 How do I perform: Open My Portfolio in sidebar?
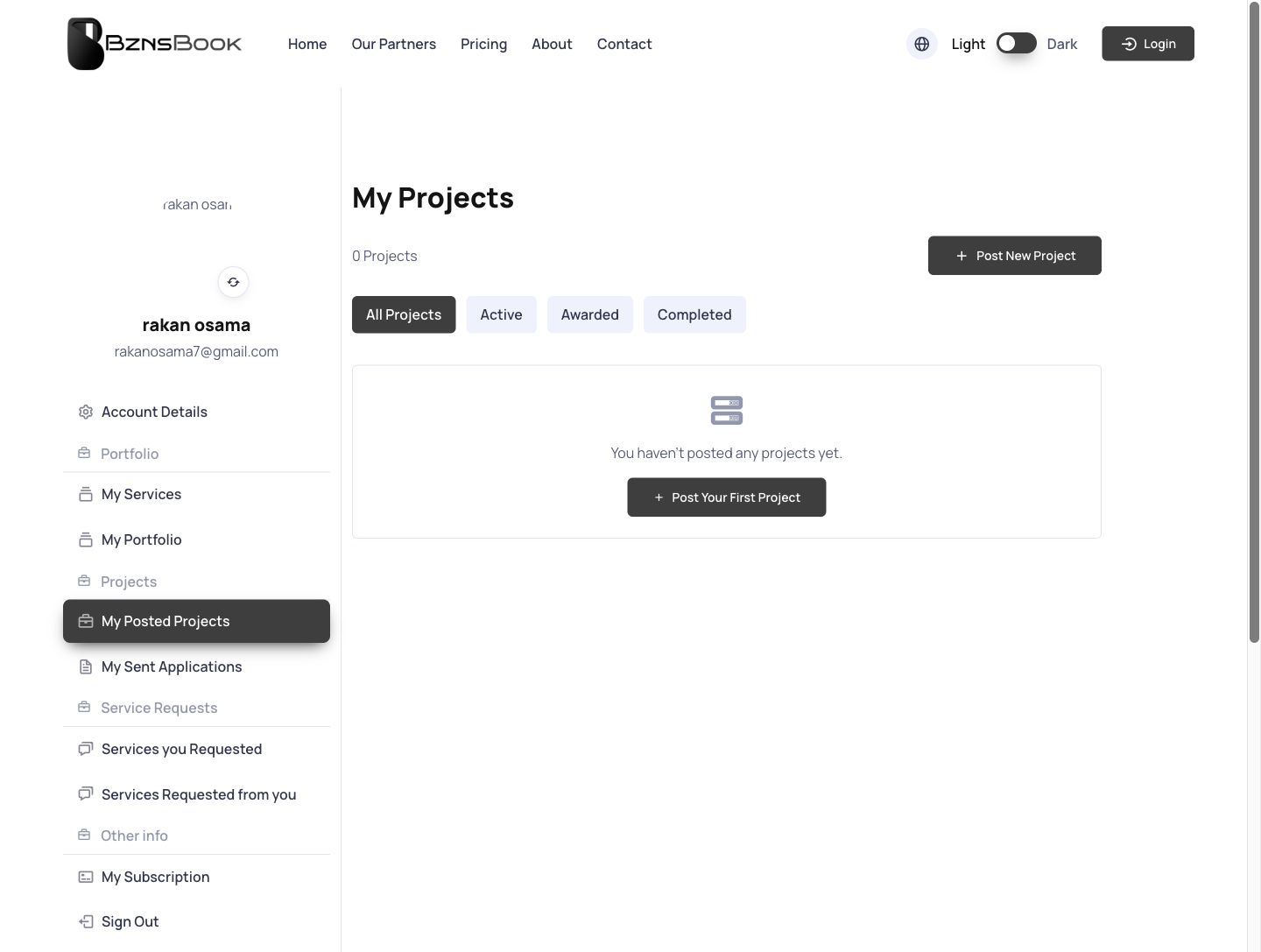[x=196, y=539]
